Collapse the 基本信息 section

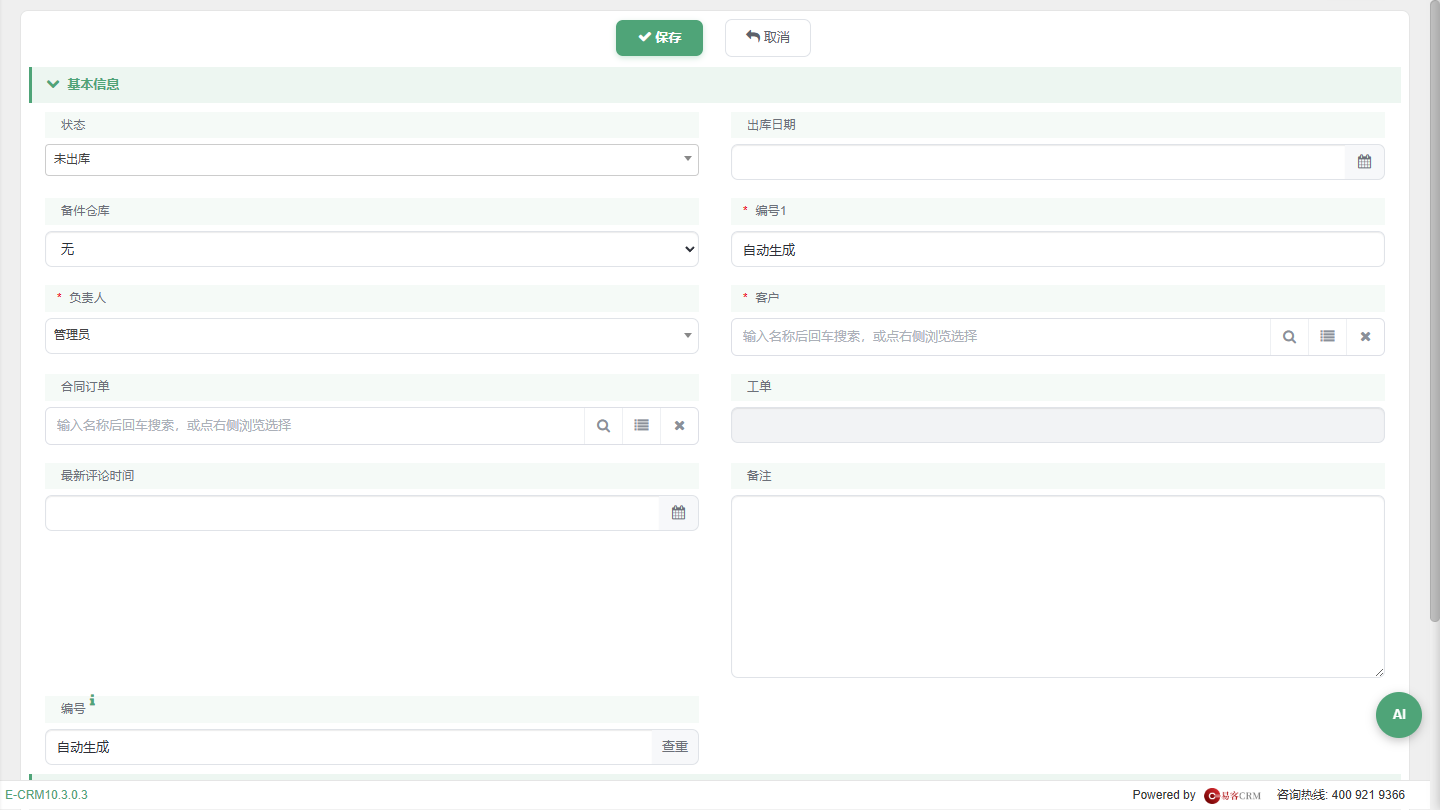coord(53,85)
